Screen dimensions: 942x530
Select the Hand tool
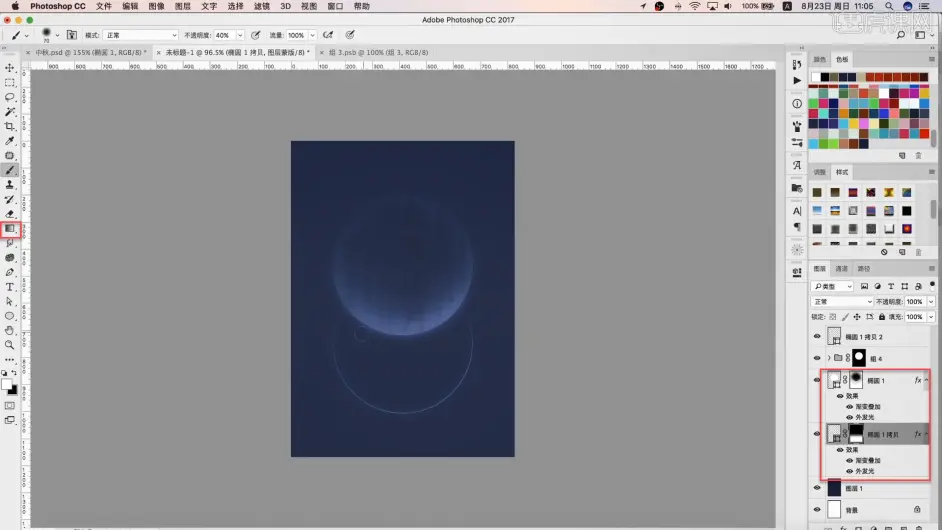point(10,330)
